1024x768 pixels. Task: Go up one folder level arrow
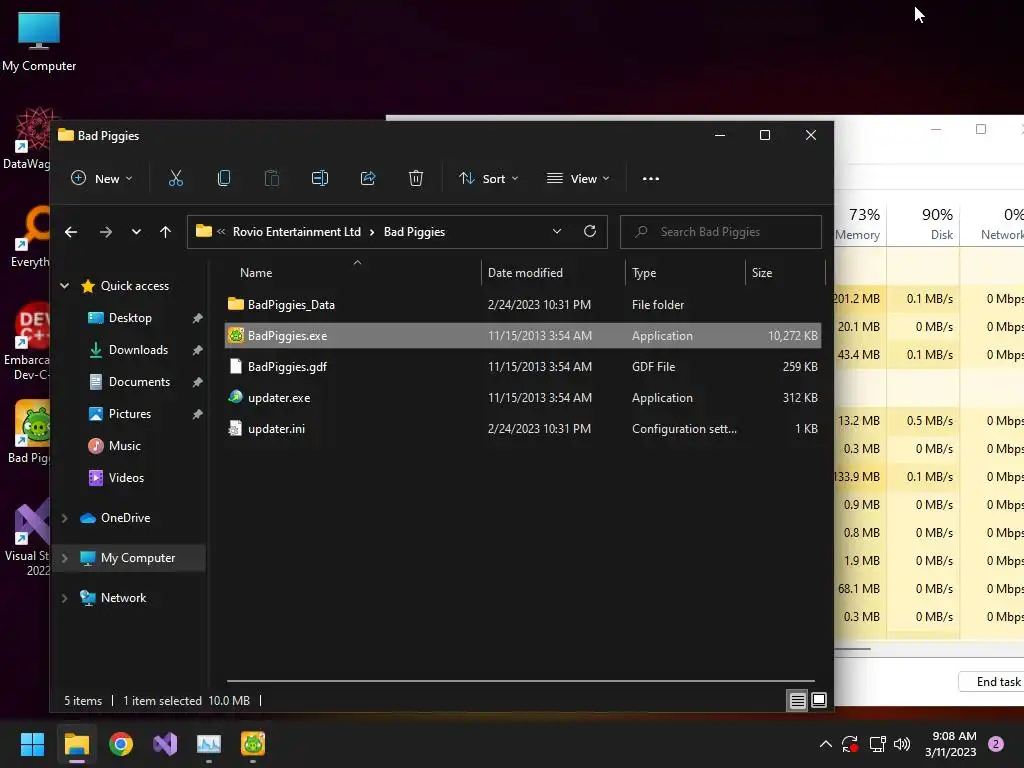[x=165, y=232]
